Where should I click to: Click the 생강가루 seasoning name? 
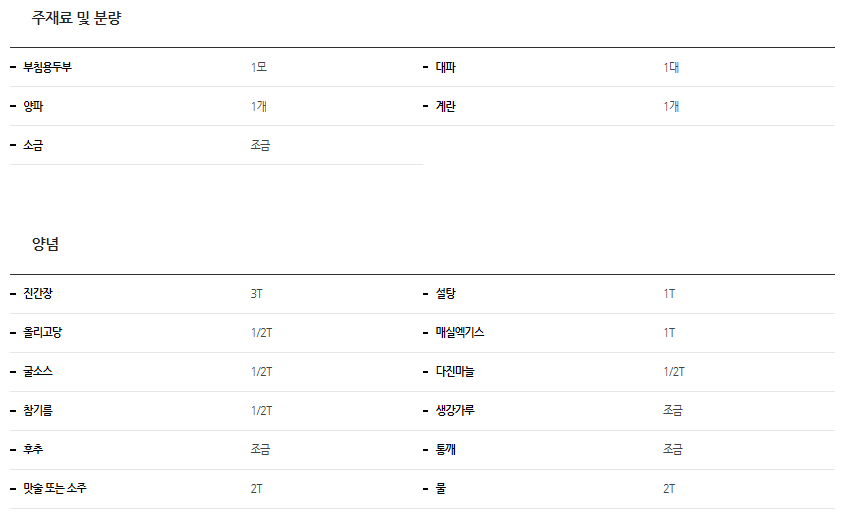click(456, 411)
